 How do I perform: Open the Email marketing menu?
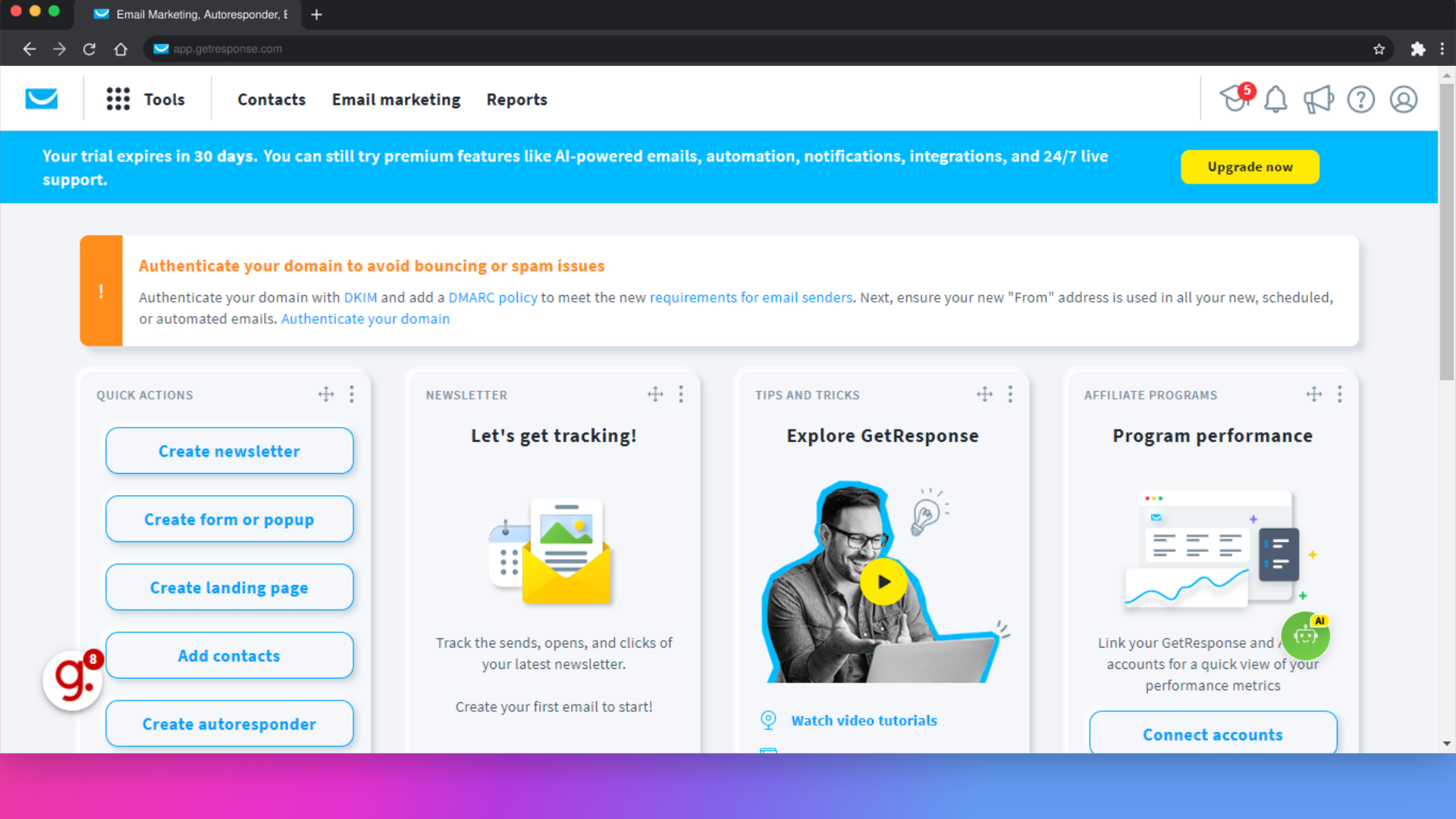coord(396,99)
